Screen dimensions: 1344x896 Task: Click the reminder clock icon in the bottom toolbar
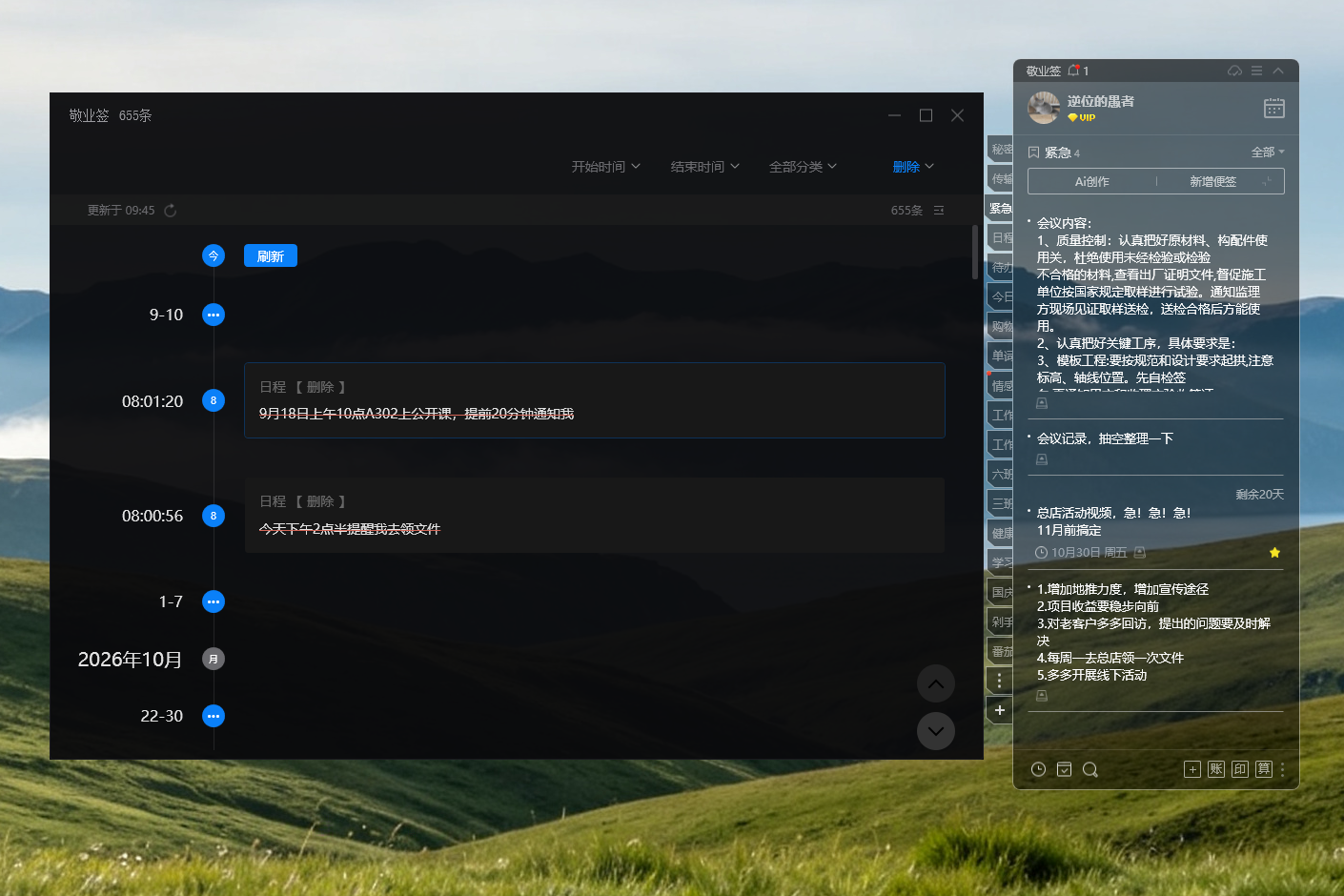pyautogui.click(x=1039, y=769)
